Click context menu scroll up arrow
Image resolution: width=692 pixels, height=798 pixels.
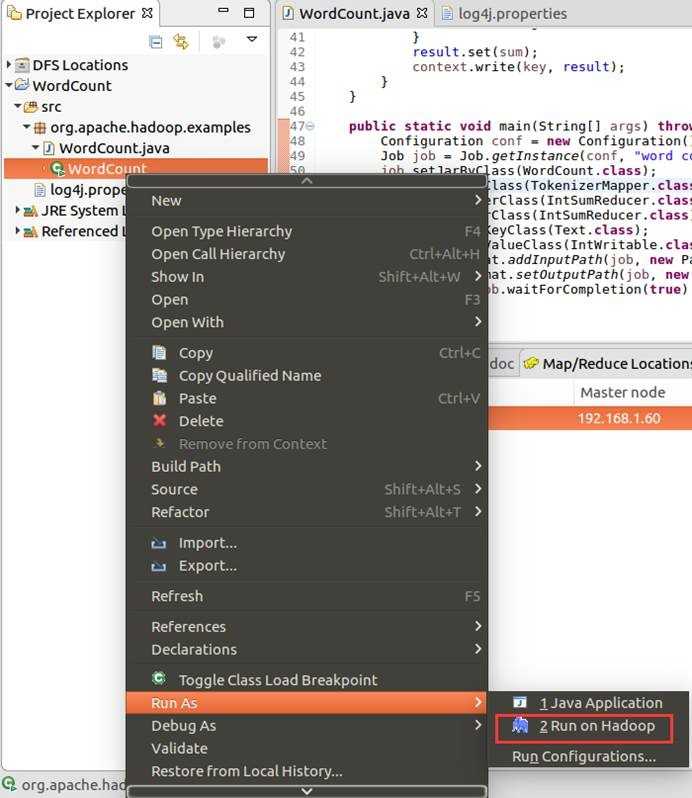tap(307, 181)
